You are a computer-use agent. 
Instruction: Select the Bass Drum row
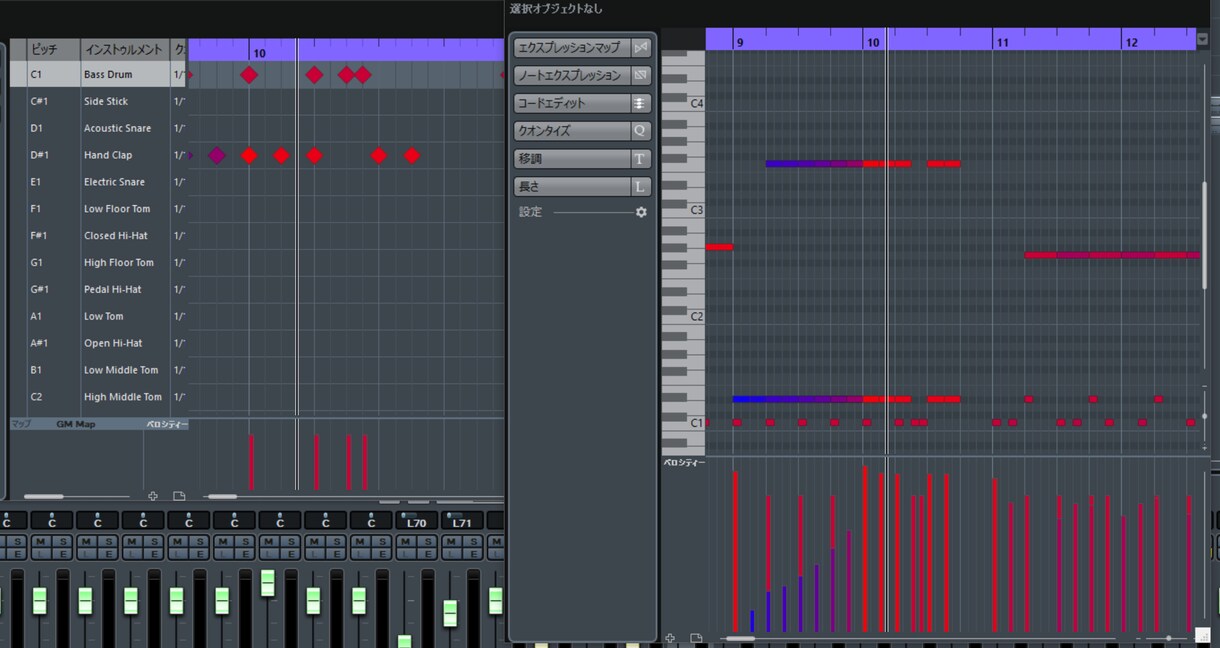click(99, 74)
